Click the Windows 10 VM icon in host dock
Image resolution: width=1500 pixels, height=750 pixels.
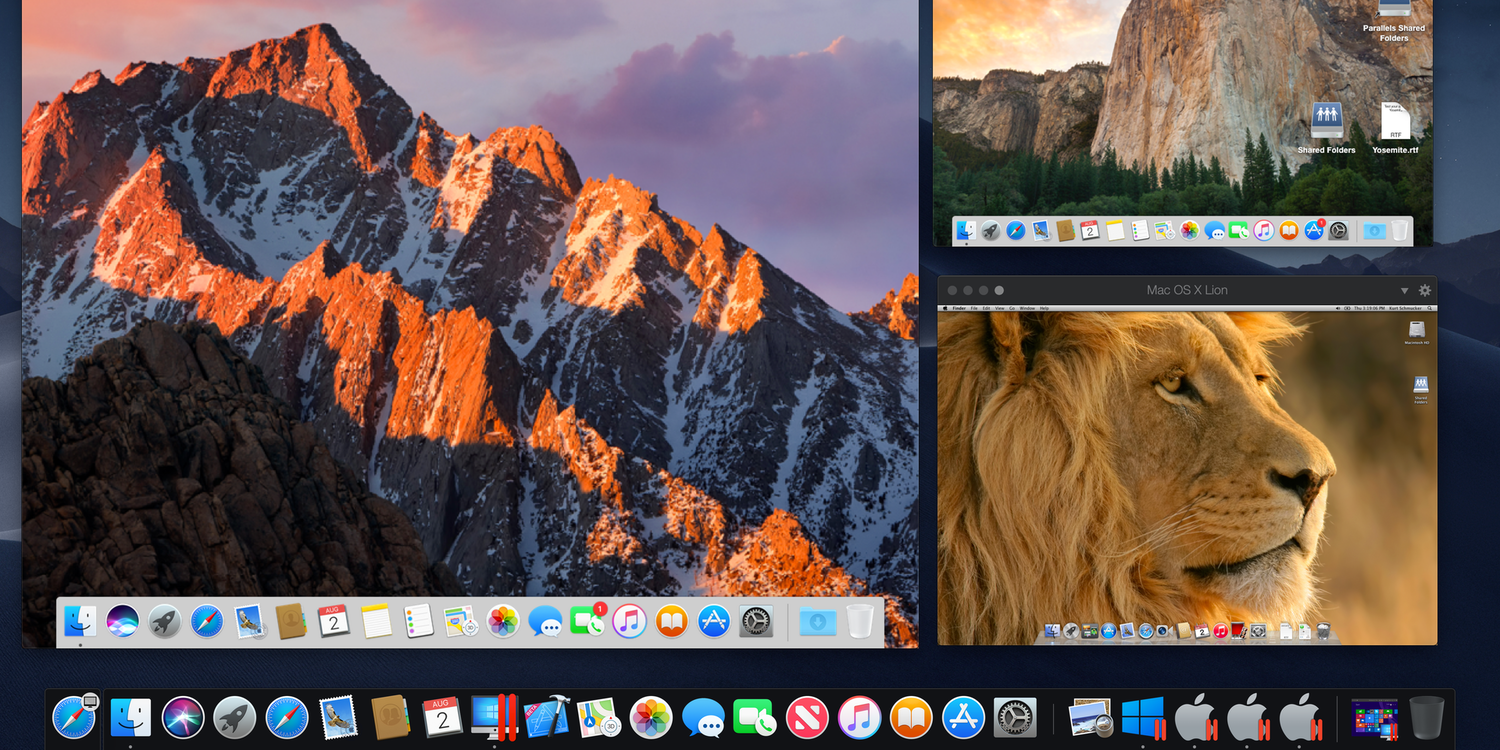pos(1143,717)
